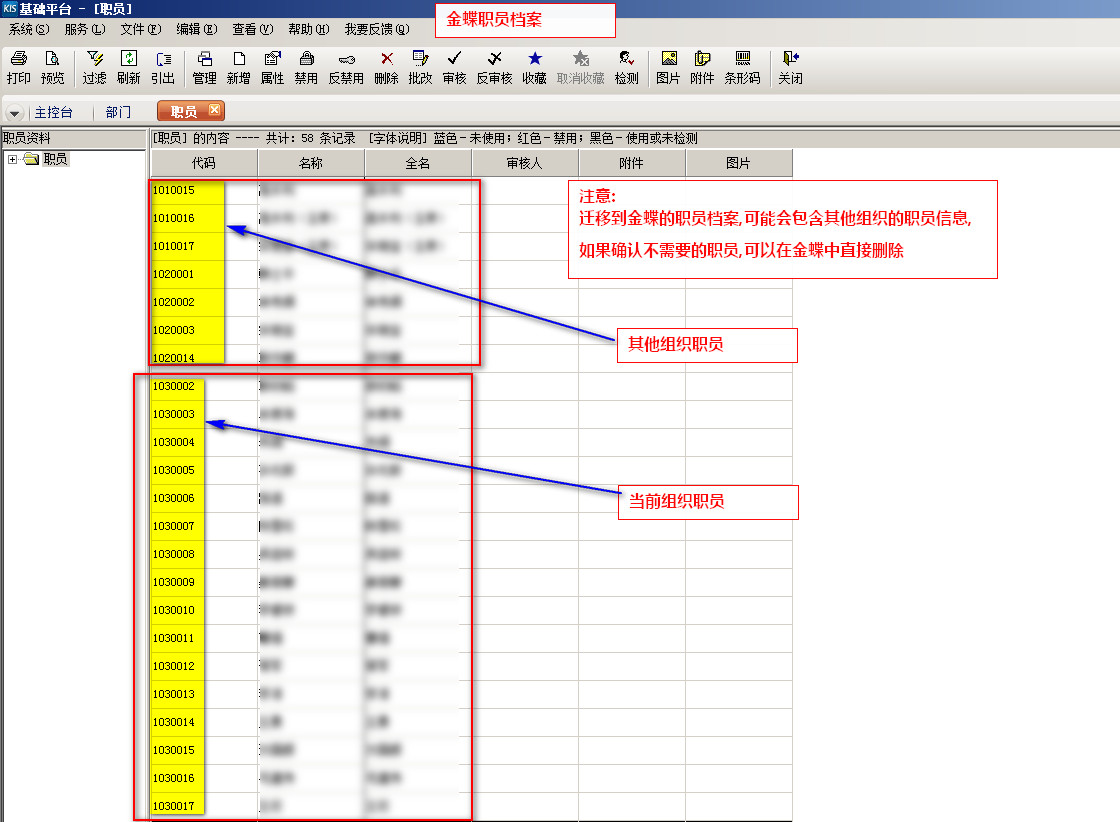Click the 收藏 (Favorite) star icon
The height and width of the screenshot is (822, 1120).
coord(534,67)
